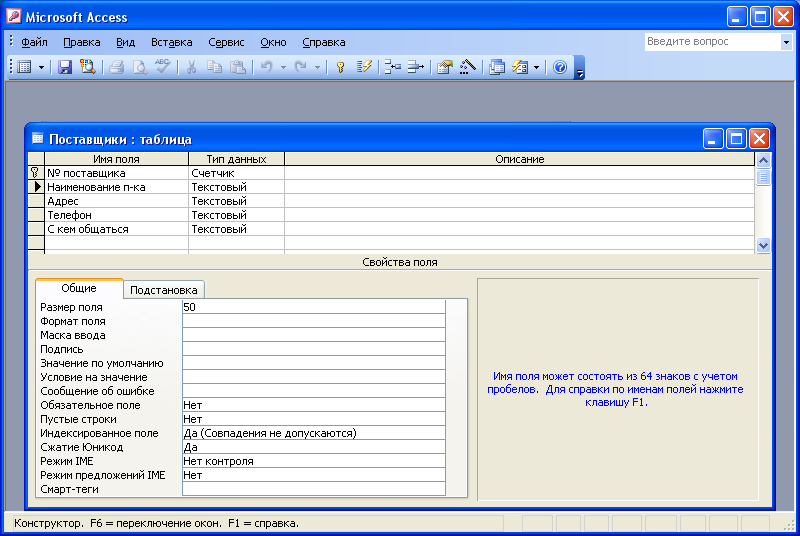This screenshot has height=536, width=800.
Task: Open the Сервис menu
Action: pos(226,42)
